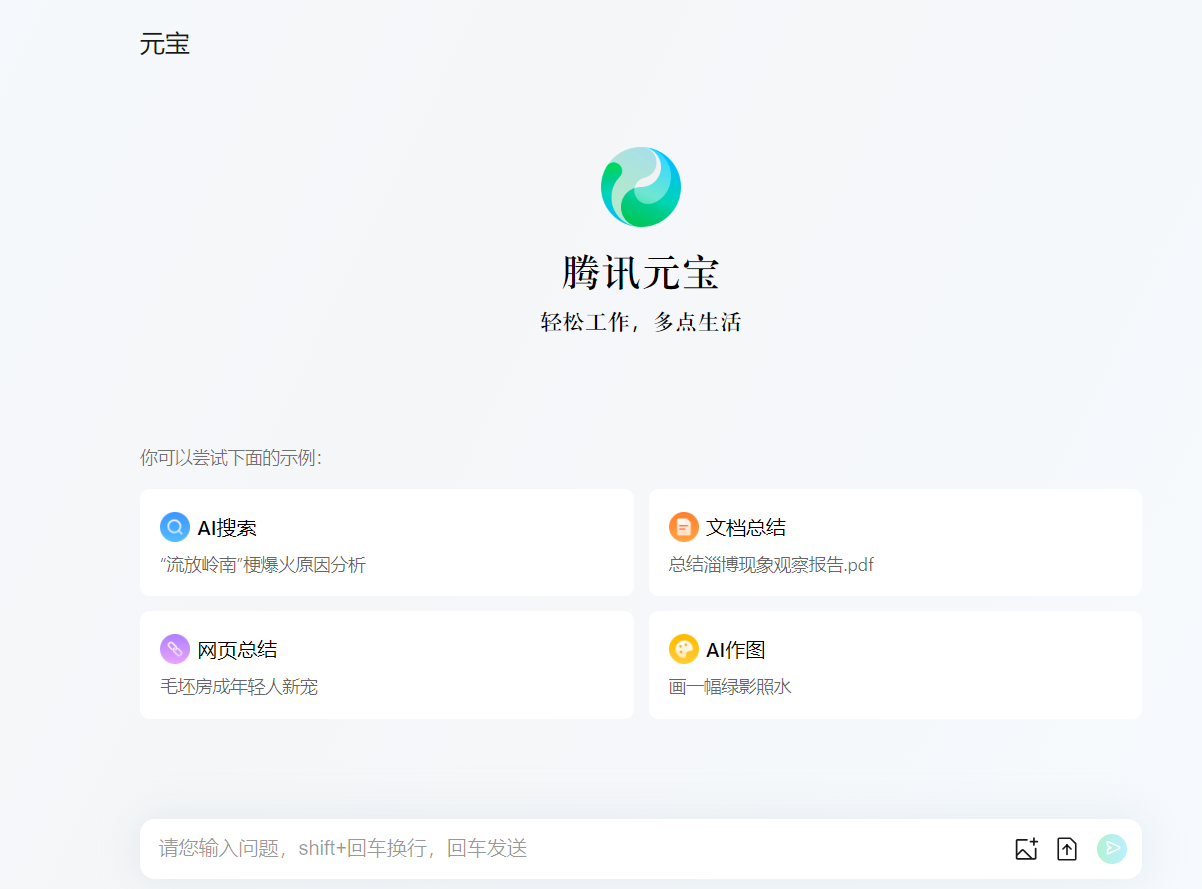
Task: Select the 网页总结 example card
Action: point(387,664)
